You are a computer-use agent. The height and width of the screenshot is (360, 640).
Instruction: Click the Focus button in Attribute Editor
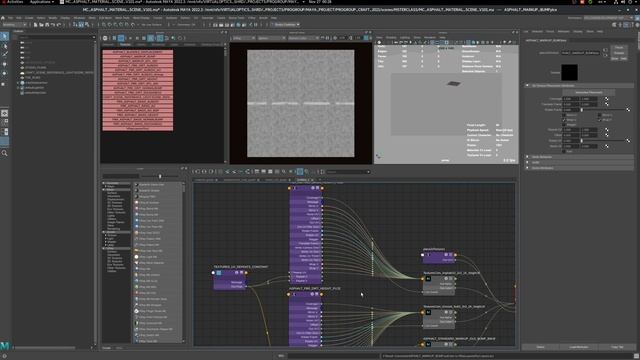point(619,47)
